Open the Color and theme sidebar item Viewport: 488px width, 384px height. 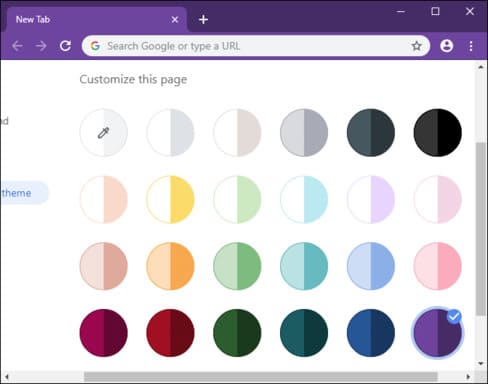(23, 193)
